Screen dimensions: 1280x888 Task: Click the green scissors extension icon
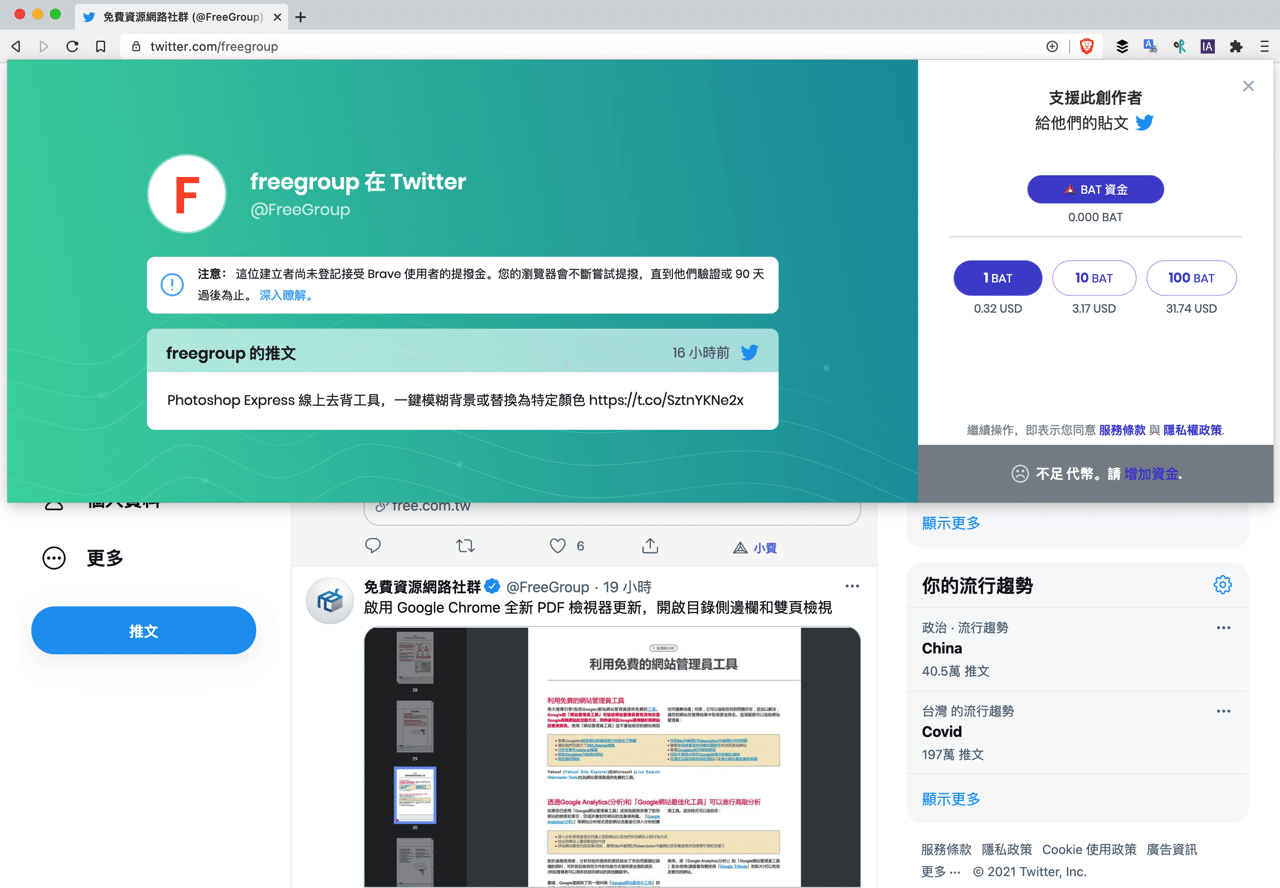[x=1180, y=46]
